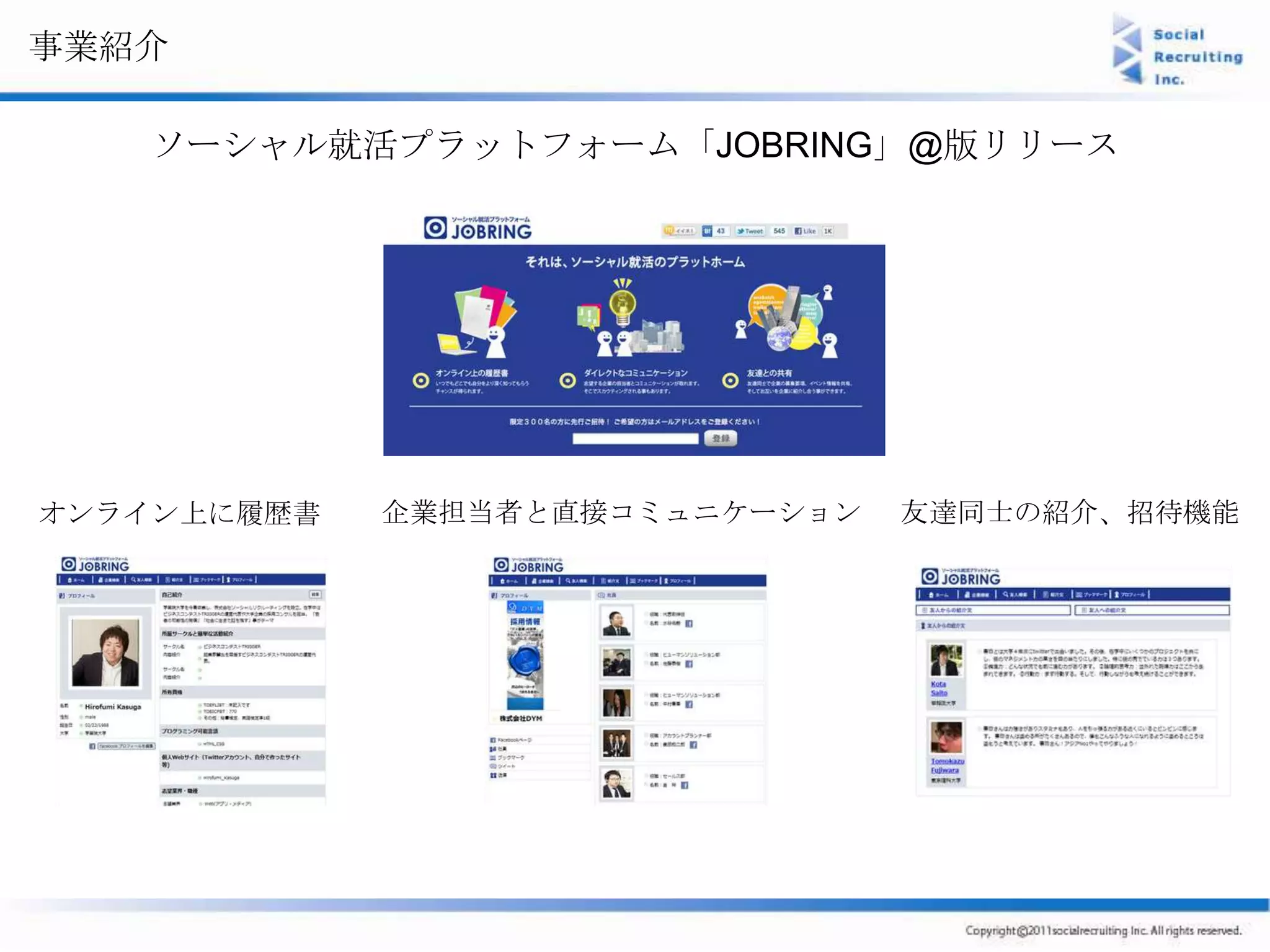Click introduction tab in profile page nav

click(174, 580)
